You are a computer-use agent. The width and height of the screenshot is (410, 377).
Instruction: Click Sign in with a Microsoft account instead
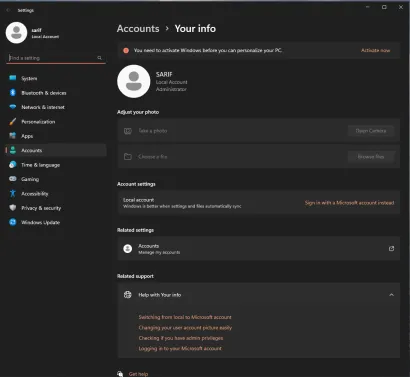[349, 203]
